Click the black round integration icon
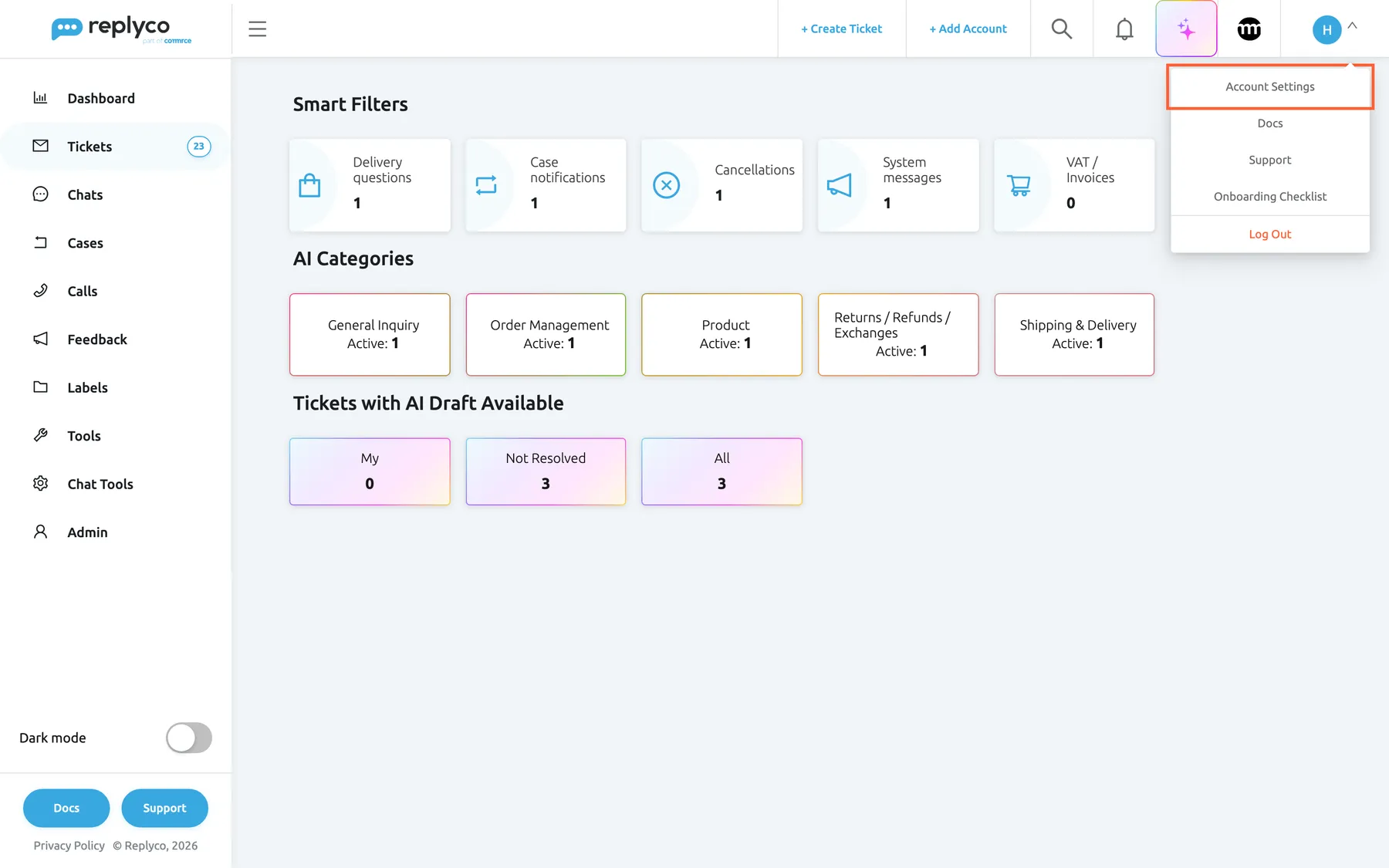Screen dimensions: 1389x868 [1249, 29]
